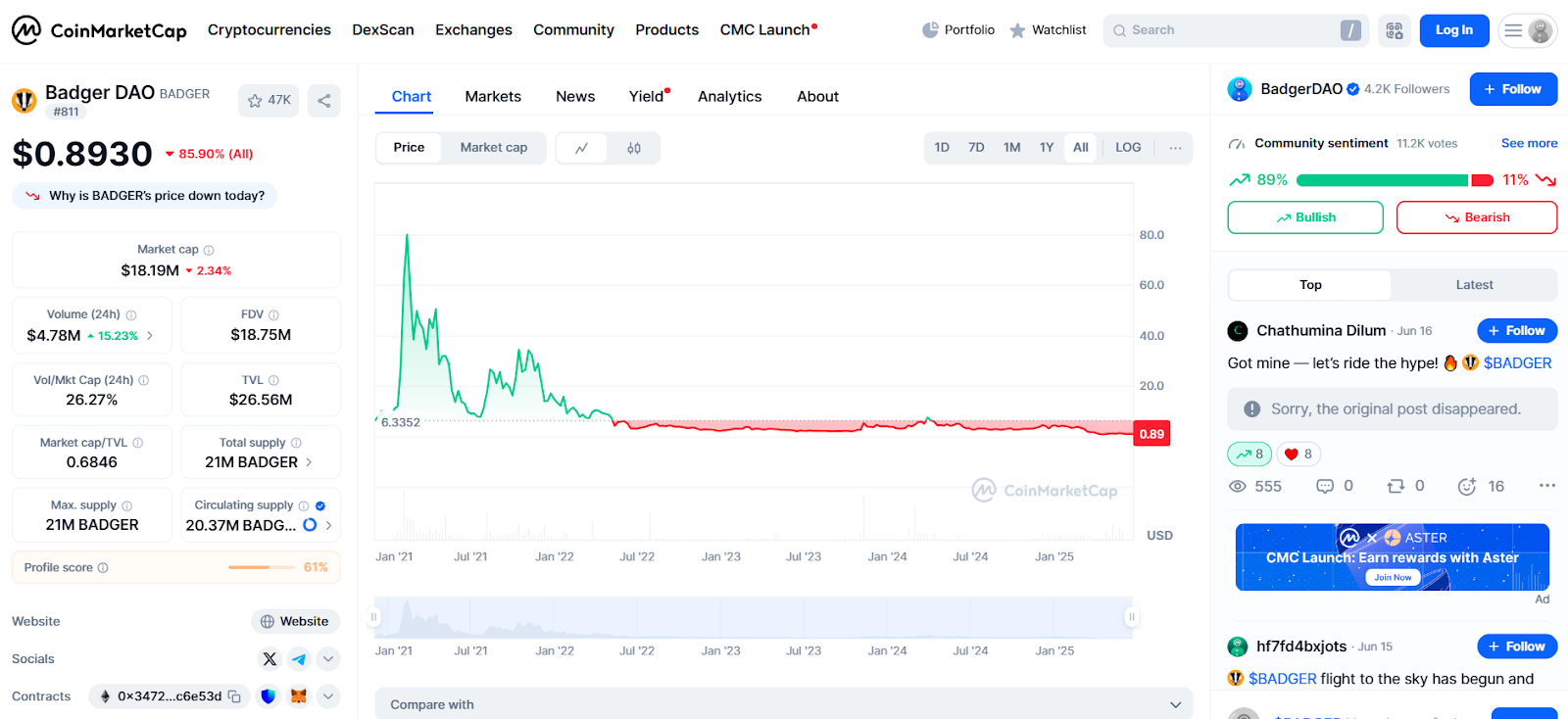Open the Products nav menu
This screenshot has height=719, width=1568.
coord(666,30)
